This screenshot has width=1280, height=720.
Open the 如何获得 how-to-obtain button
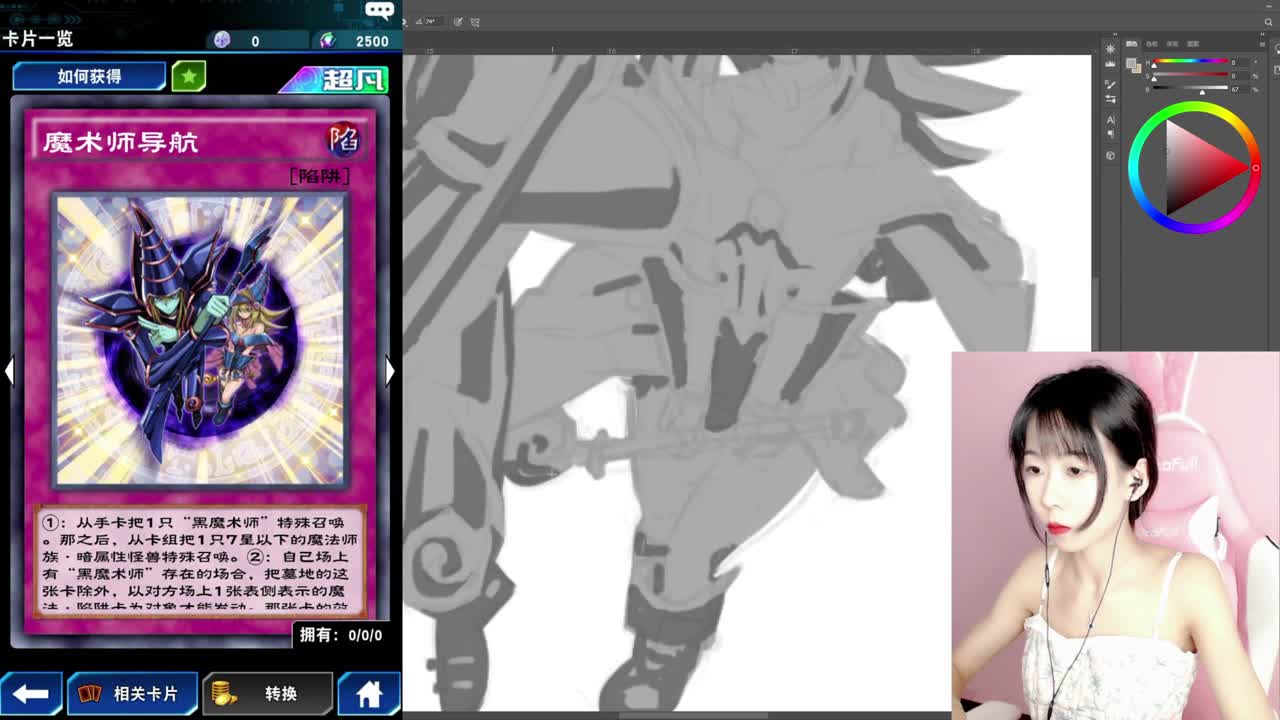89,76
